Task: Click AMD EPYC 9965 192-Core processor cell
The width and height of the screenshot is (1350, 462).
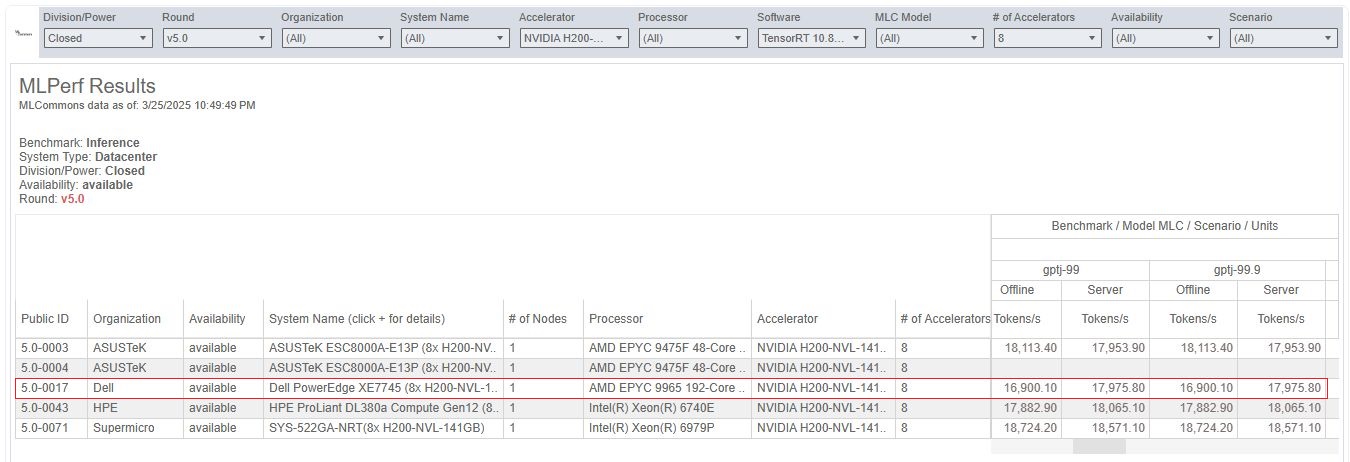Action: pyautogui.click(x=667, y=387)
